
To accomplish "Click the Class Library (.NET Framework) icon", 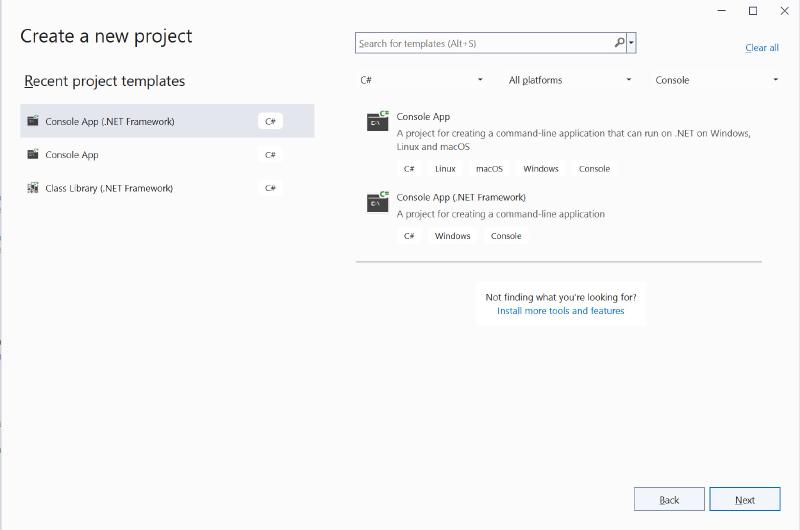I will coord(33,188).
